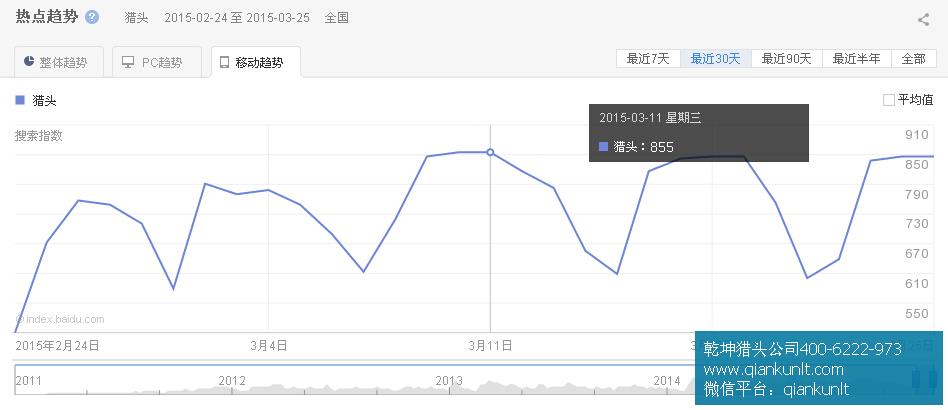
Task: Click the pie chart icon on 整体趋势 tab
Action: point(29,62)
